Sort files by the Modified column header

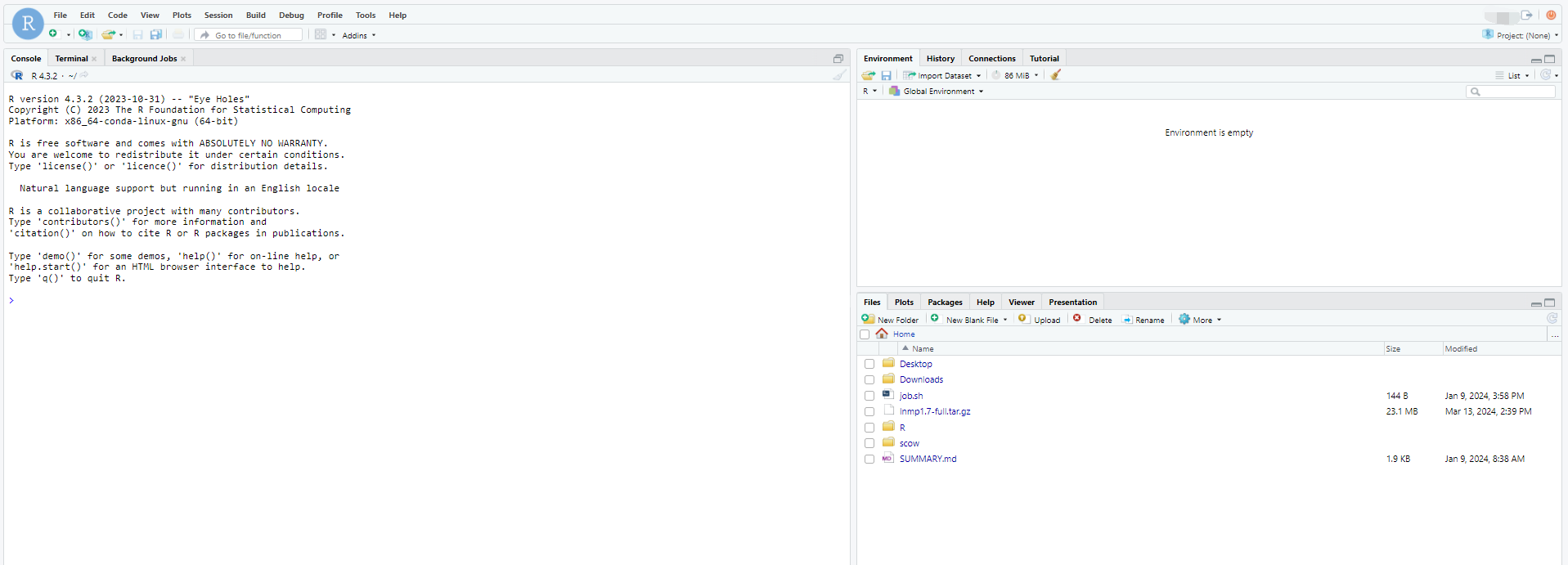[1461, 349]
